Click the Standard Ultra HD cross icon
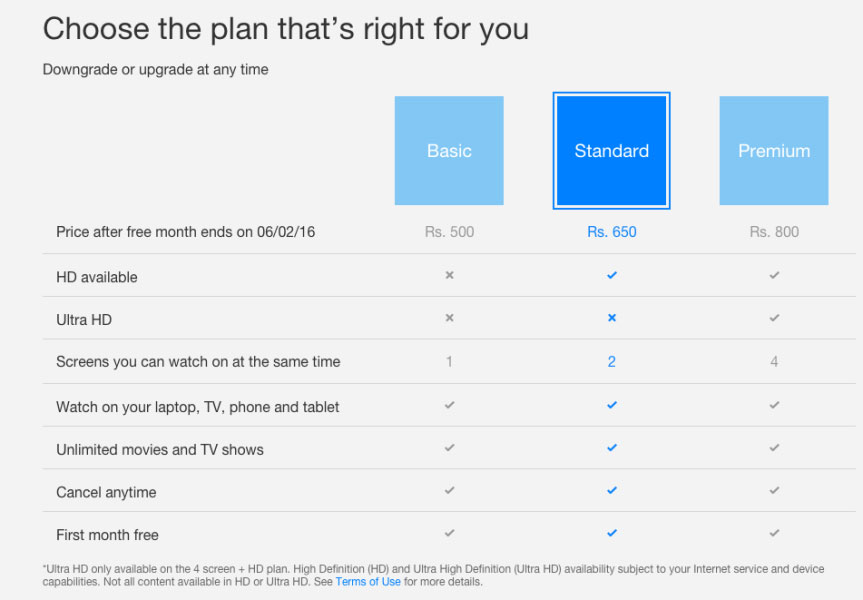863x600 pixels. click(612, 318)
